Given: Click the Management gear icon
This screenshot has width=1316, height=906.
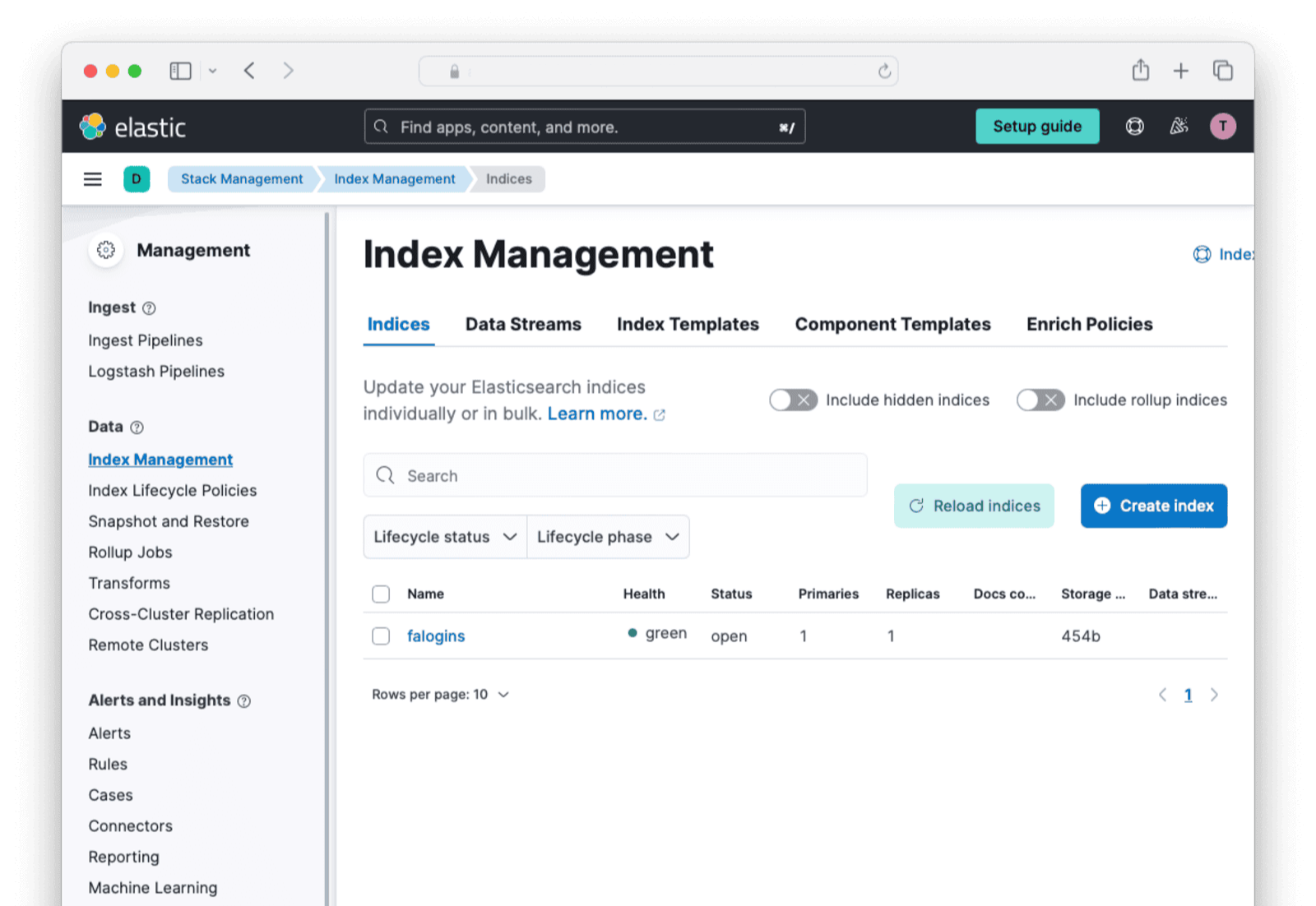Looking at the screenshot, I should (106, 250).
